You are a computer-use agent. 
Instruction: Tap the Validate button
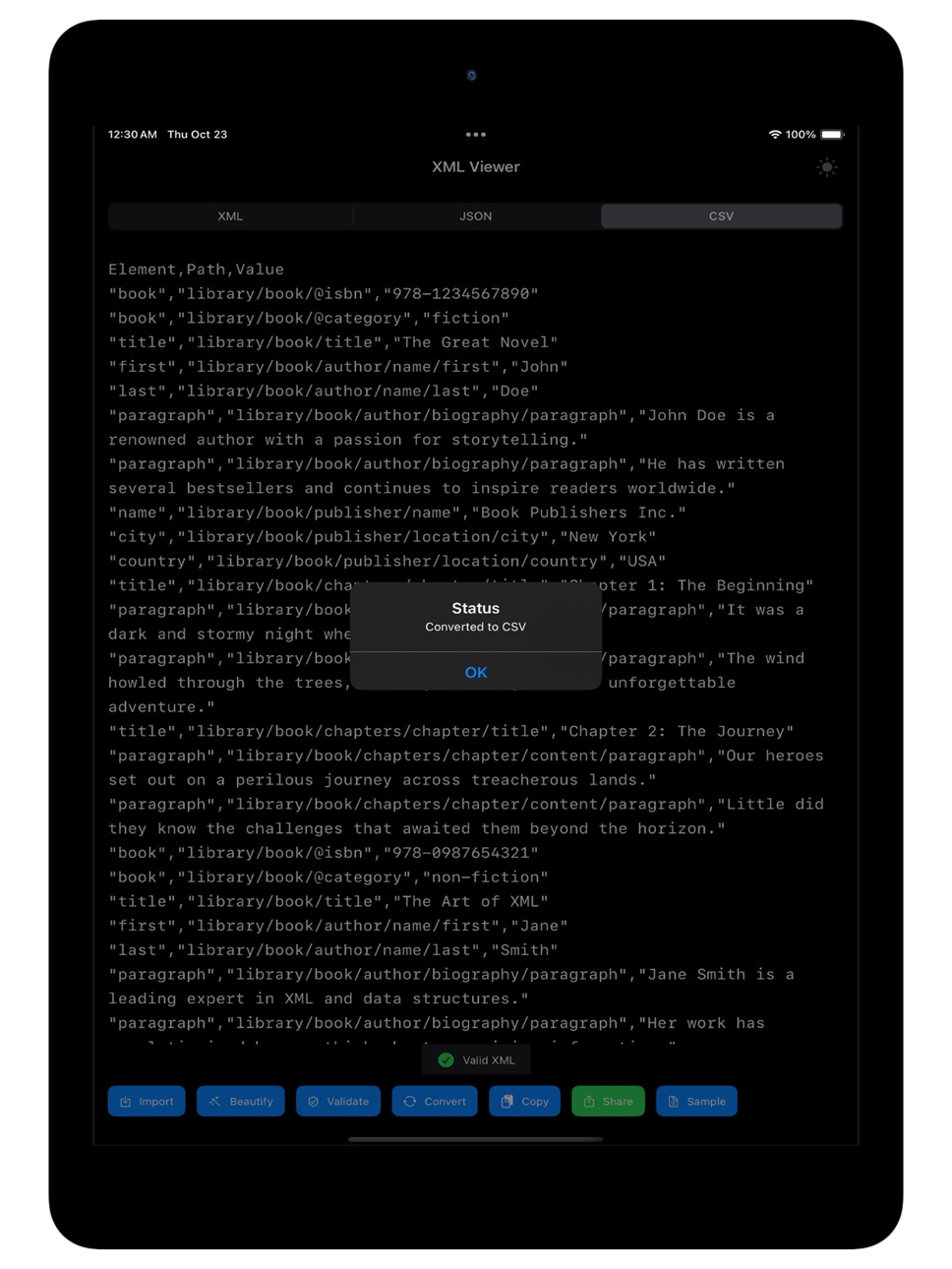(x=338, y=1101)
